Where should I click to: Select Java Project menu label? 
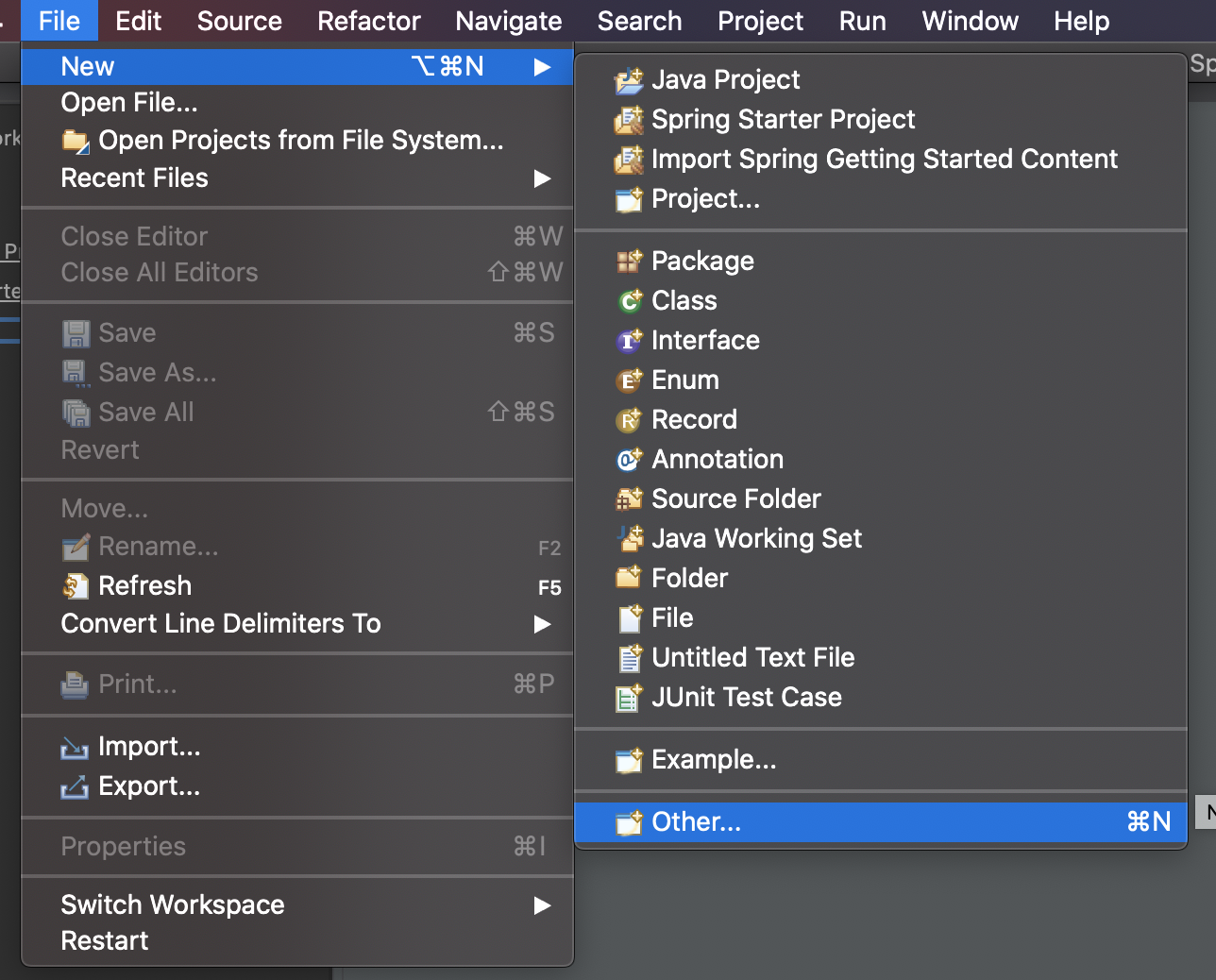click(x=726, y=80)
